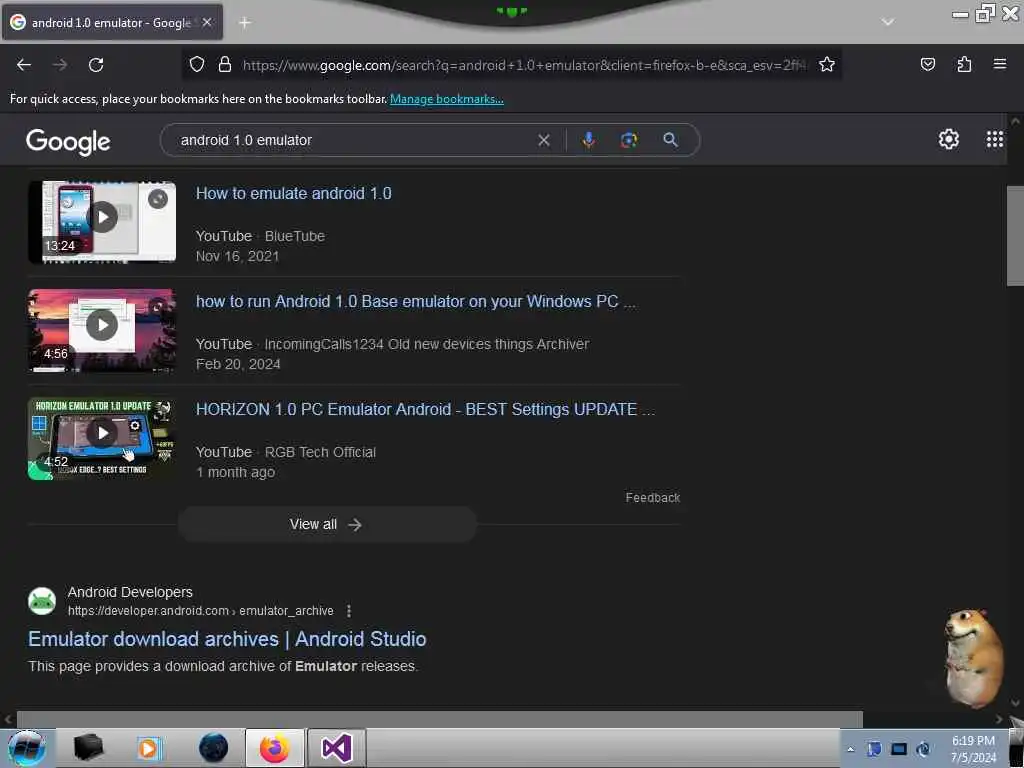The image size is (1024, 768).
Task: Open Emulator download archives Android Studio result
Action: pos(227,639)
